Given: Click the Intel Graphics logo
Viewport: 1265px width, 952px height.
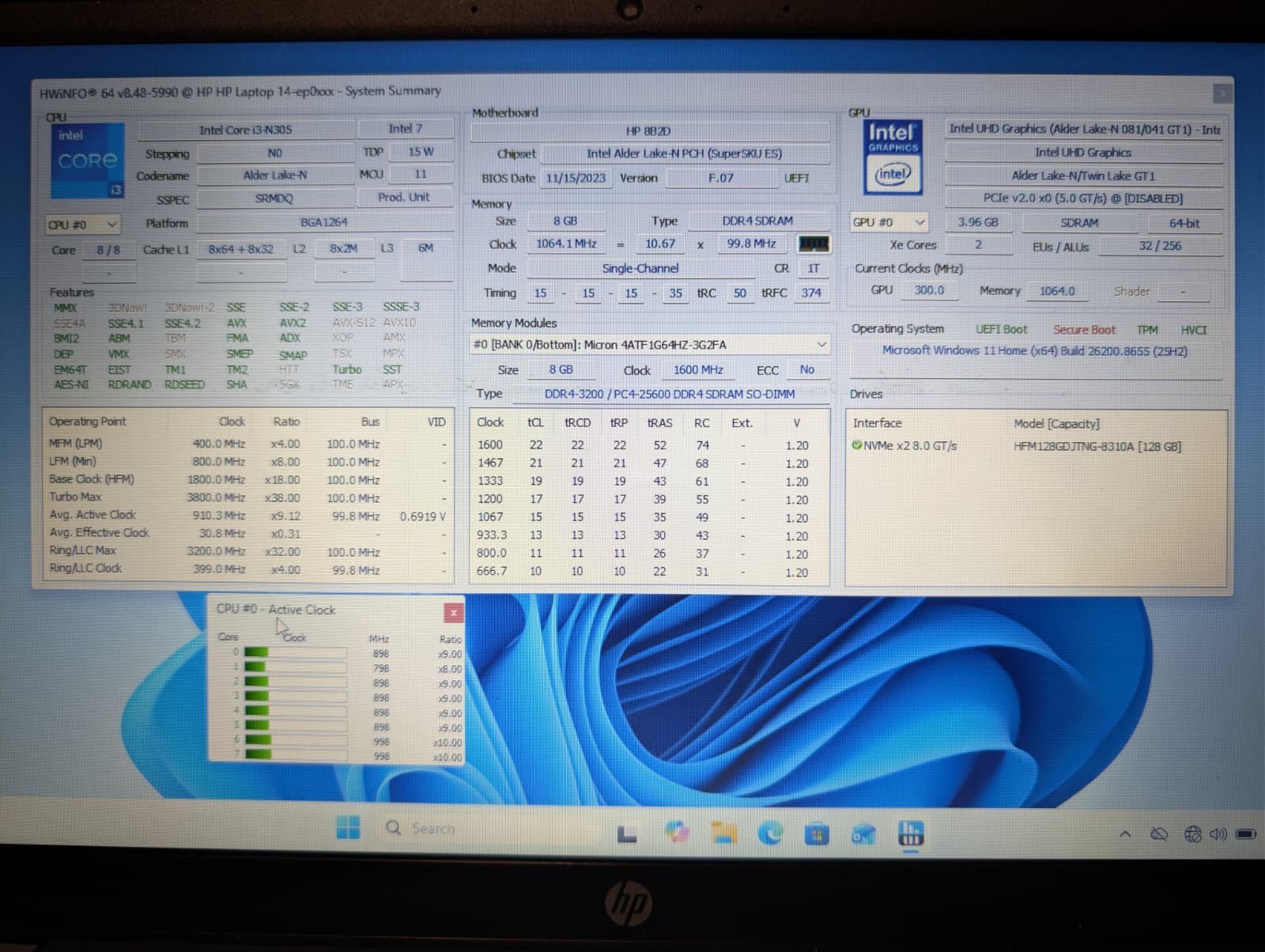Looking at the screenshot, I should tap(893, 158).
